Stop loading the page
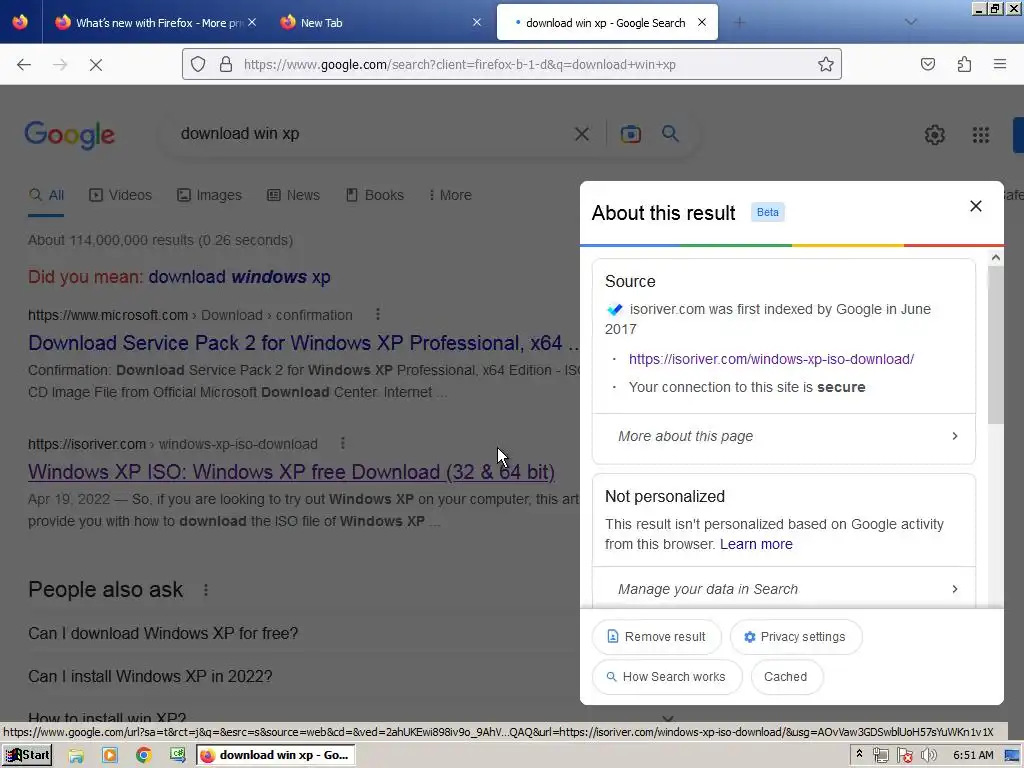 click(x=95, y=65)
